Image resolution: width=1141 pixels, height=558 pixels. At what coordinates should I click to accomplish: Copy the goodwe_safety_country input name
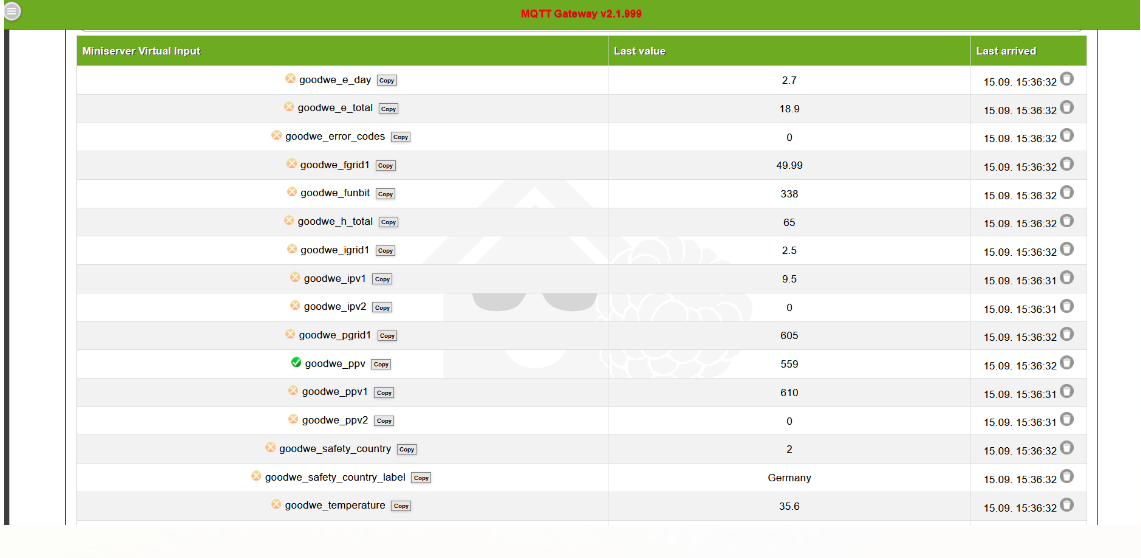[407, 450]
